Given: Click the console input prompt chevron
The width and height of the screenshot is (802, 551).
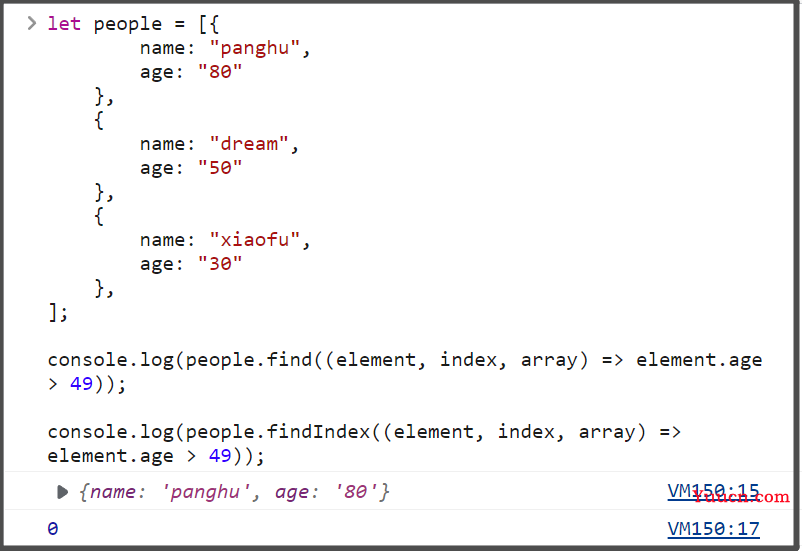Looking at the screenshot, I should 32,24.
